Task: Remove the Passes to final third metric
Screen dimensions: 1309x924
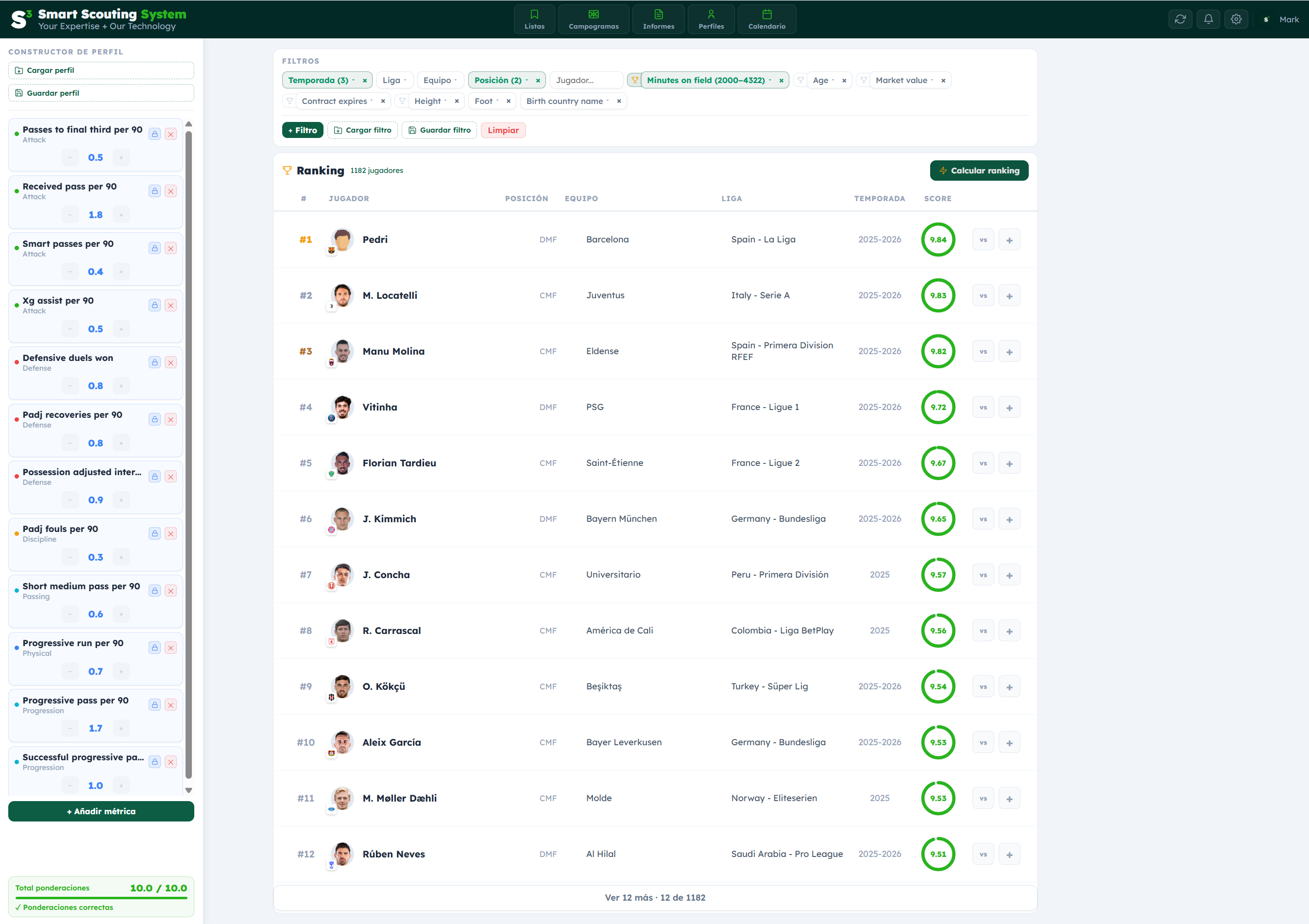Action: [x=170, y=134]
